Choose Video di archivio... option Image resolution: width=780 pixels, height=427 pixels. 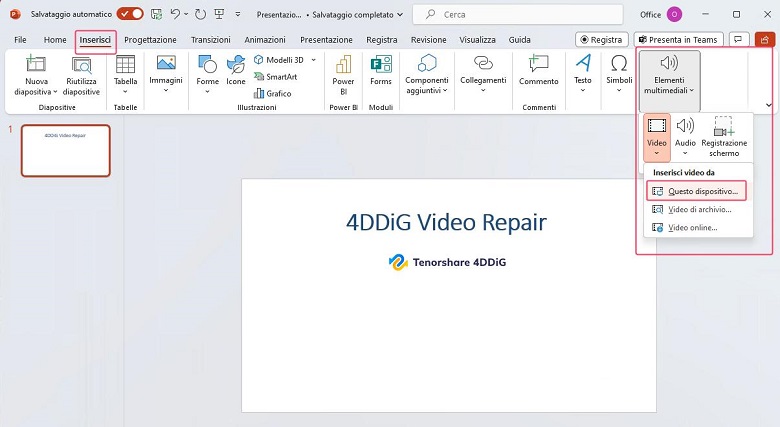[696, 210]
